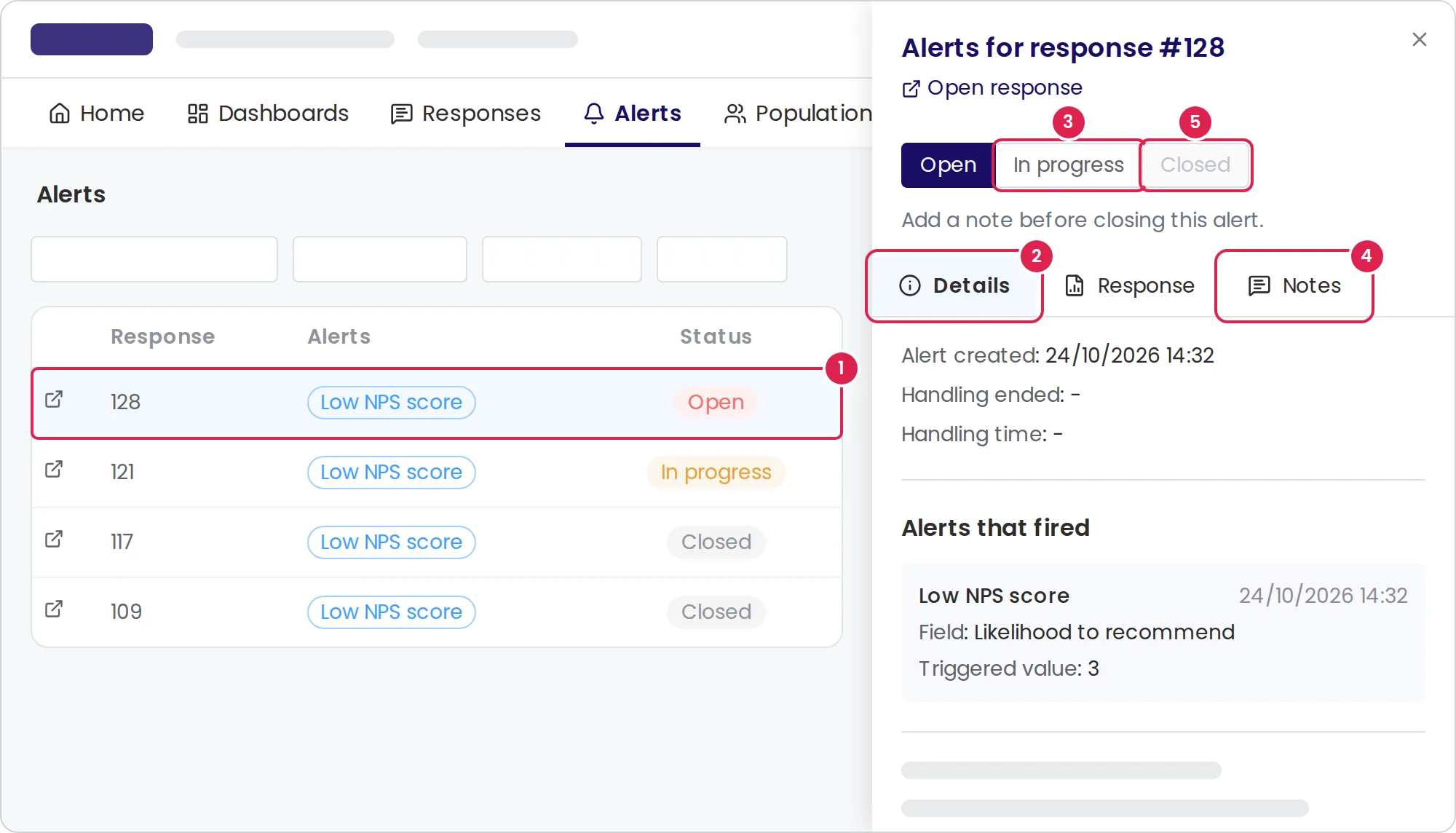Click the Population people icon
The image size is (1456, 833).
(735, 114)
